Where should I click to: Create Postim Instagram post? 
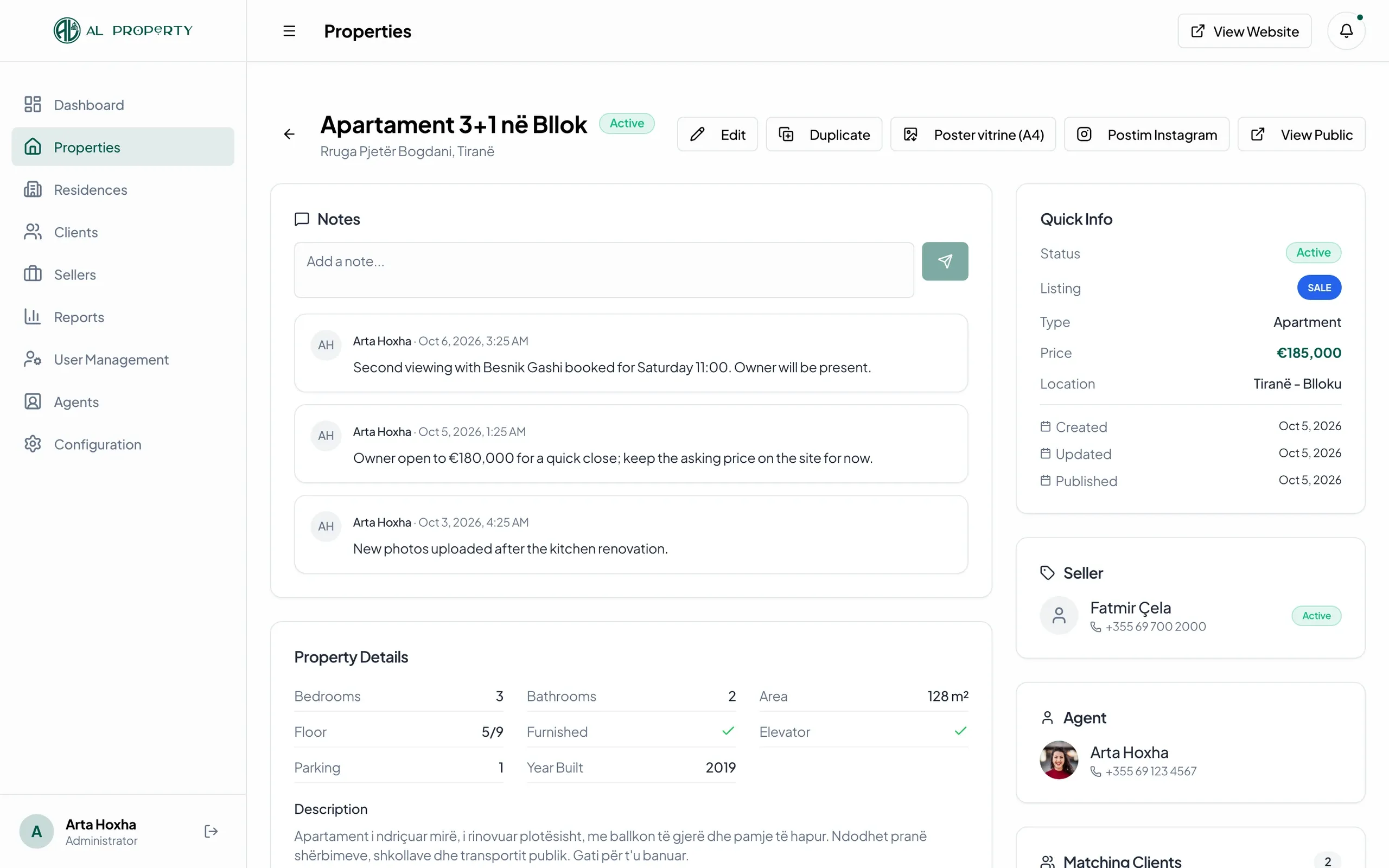pyautogui.click(x=1147, y=135)
